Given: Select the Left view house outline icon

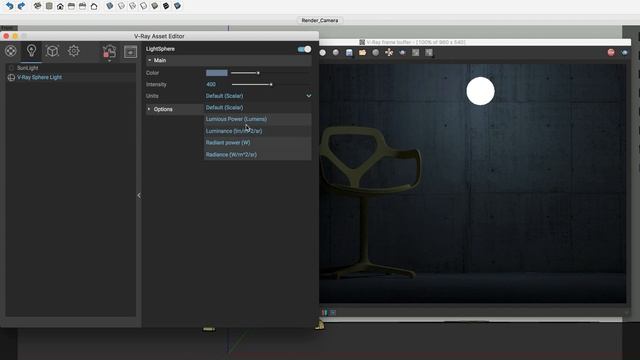Looking at the screenshot, I should point(94,6).
